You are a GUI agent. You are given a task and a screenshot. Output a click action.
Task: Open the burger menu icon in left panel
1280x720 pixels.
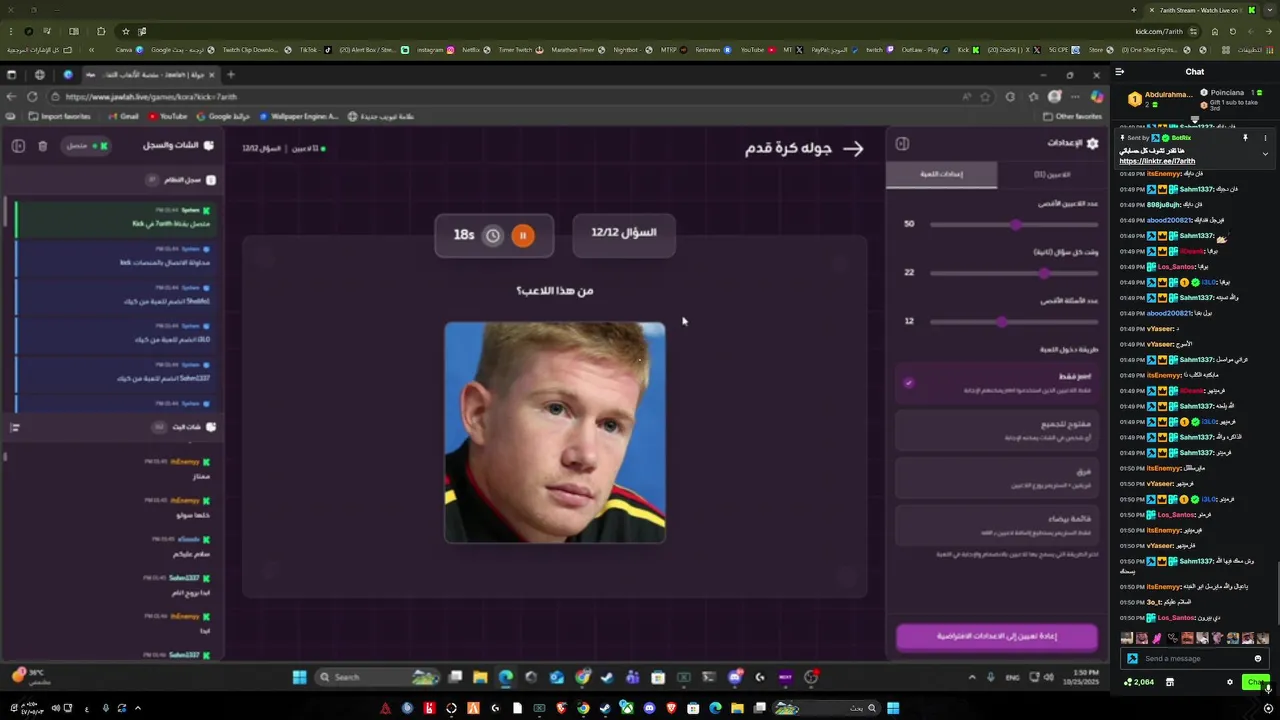point(14,427)
